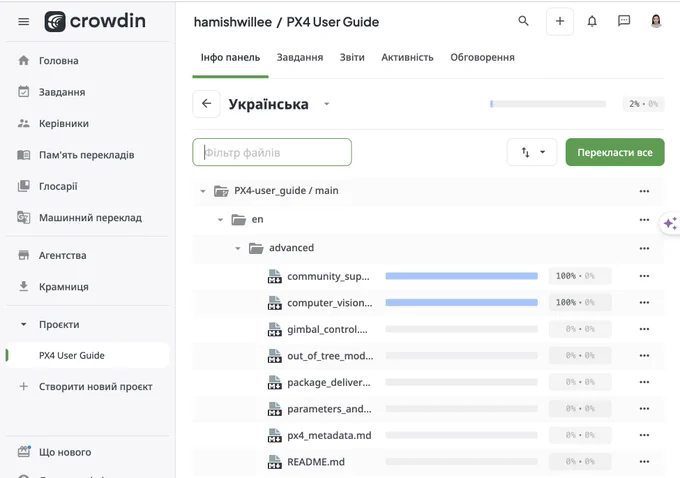Screen dimensions: 680x478
Task: Click the Crowdin logo
Action: point(95,21)
